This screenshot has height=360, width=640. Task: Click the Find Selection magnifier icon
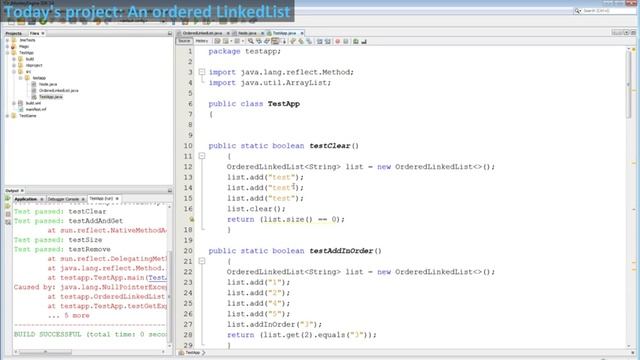[x=251, y=41]
